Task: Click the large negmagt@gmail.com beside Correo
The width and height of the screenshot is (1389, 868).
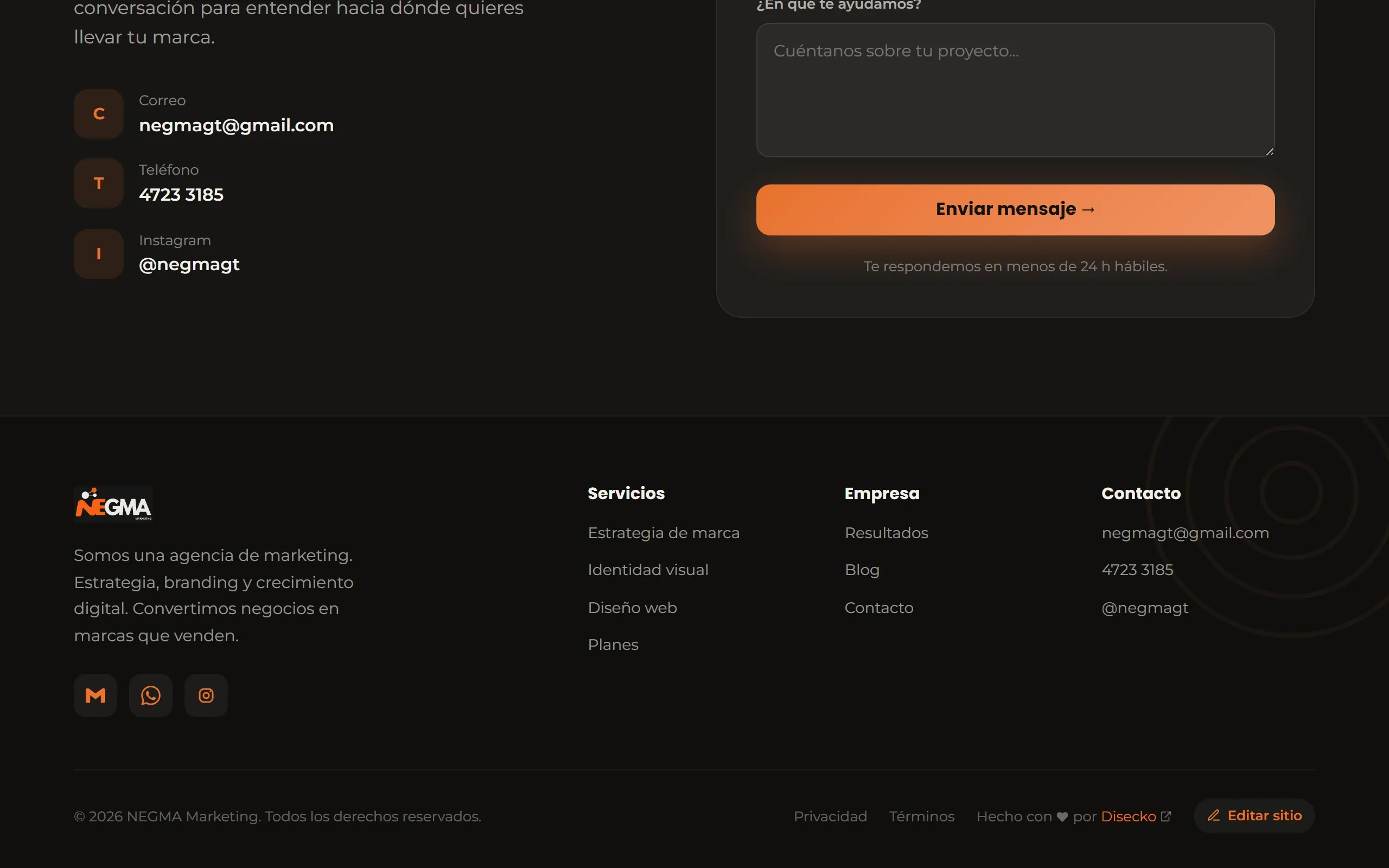Action: click(x=237, y=126)
